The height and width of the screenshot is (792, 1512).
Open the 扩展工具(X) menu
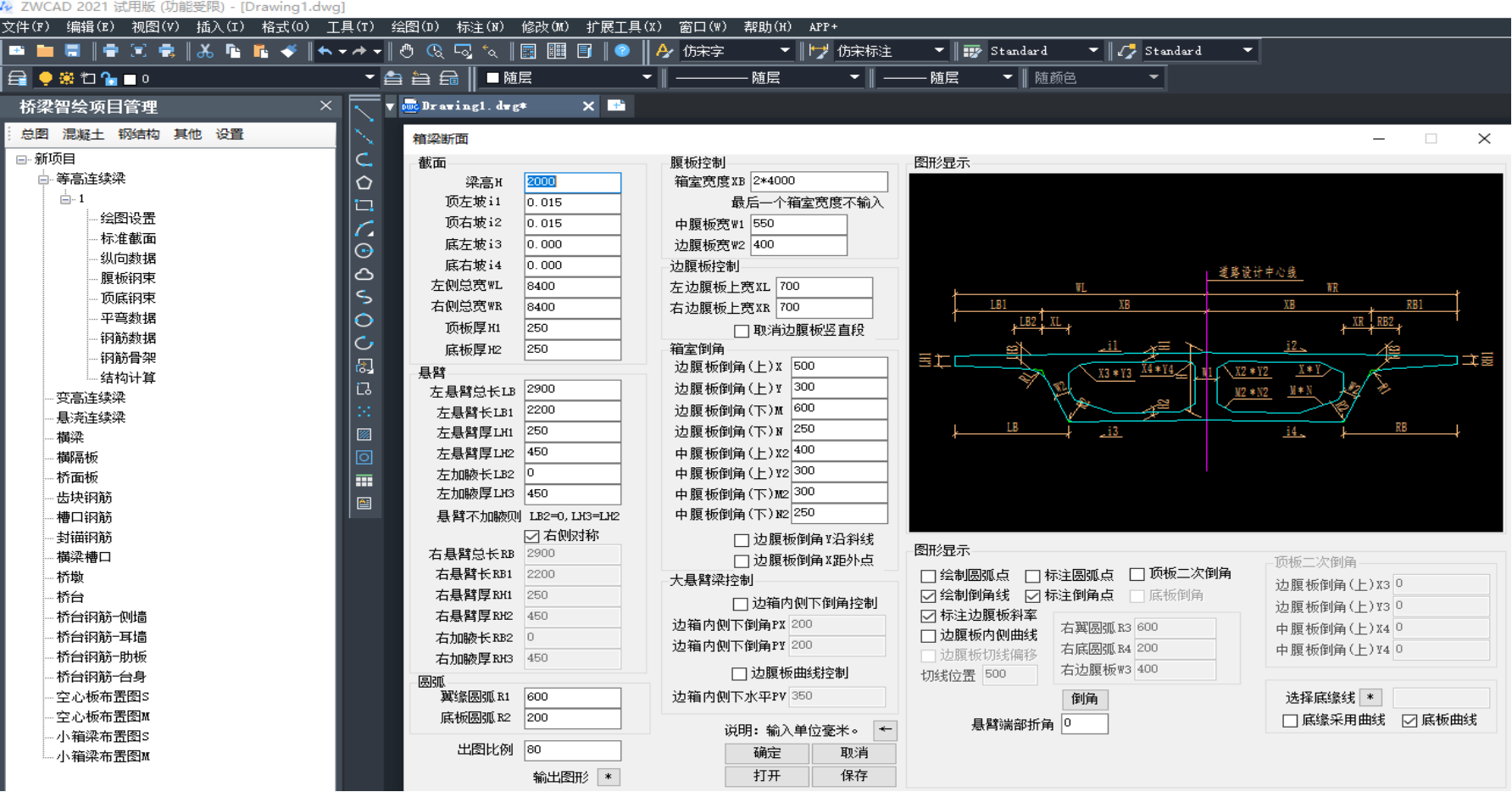[x=623, y=27]
